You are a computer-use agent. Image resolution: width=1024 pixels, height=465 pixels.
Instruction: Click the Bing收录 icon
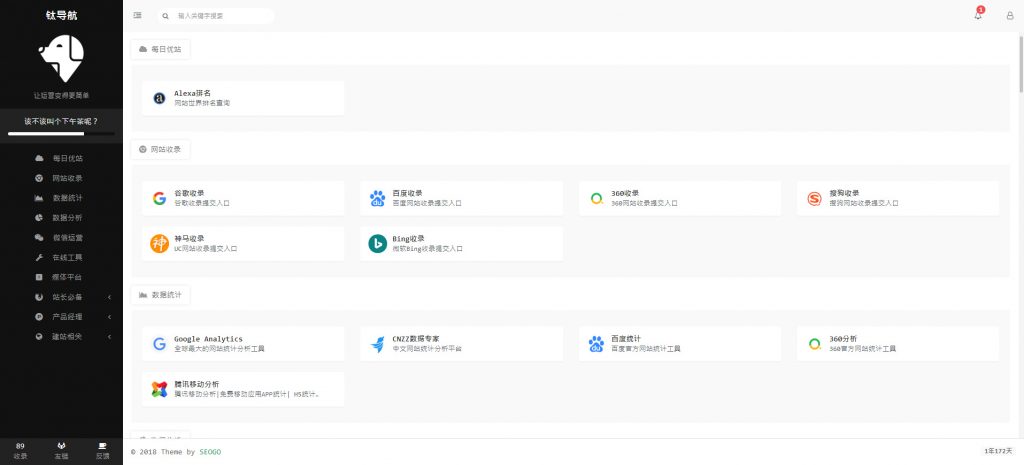click(377, 243)
